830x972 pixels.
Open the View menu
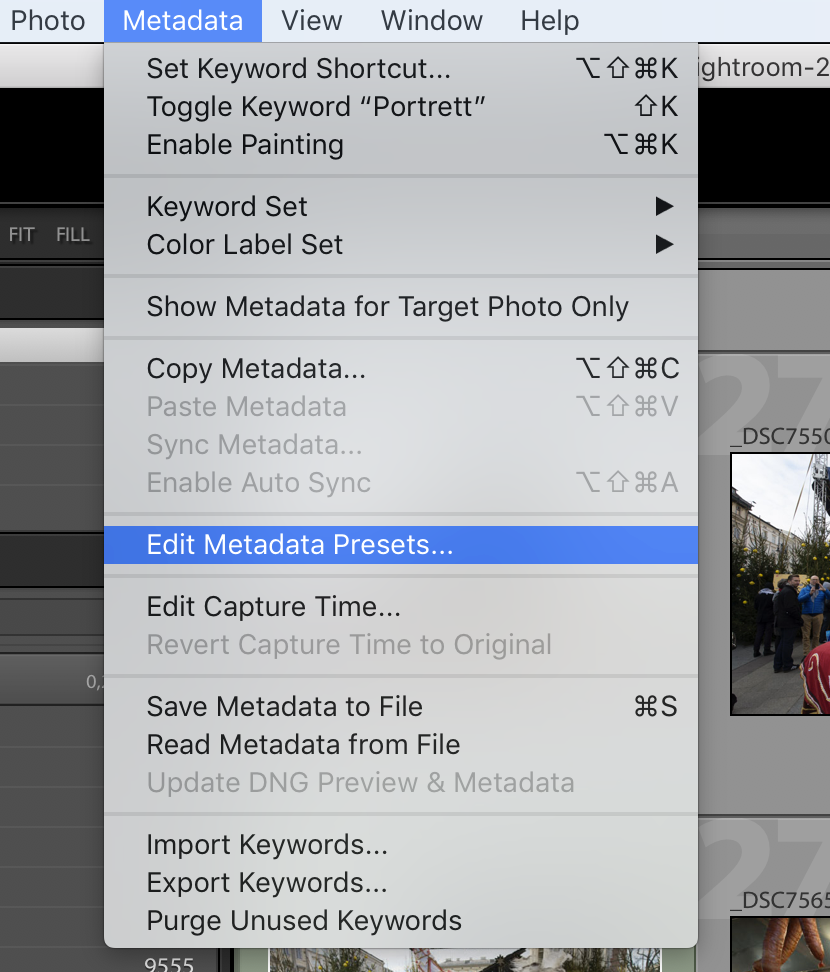(x=312, y=20)
